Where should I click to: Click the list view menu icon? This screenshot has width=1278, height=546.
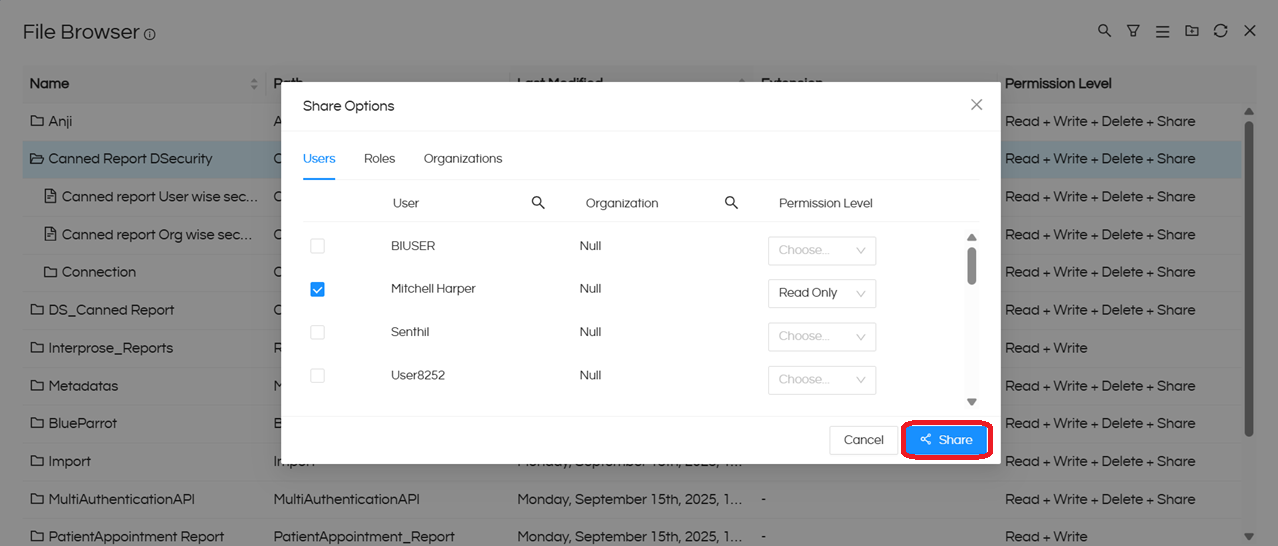pyautogui.click(x=1162, y=32)
